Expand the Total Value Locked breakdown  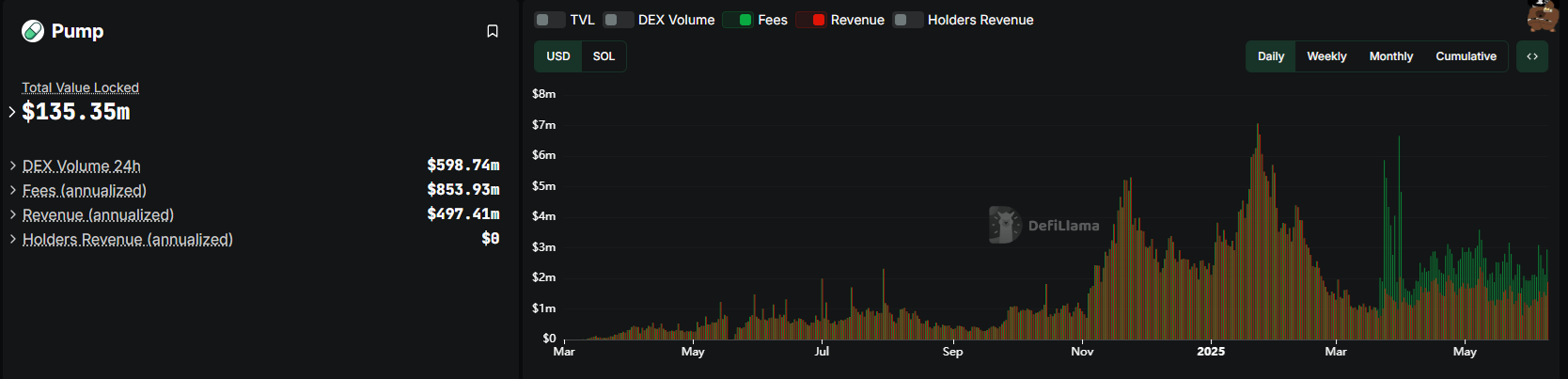12,112
